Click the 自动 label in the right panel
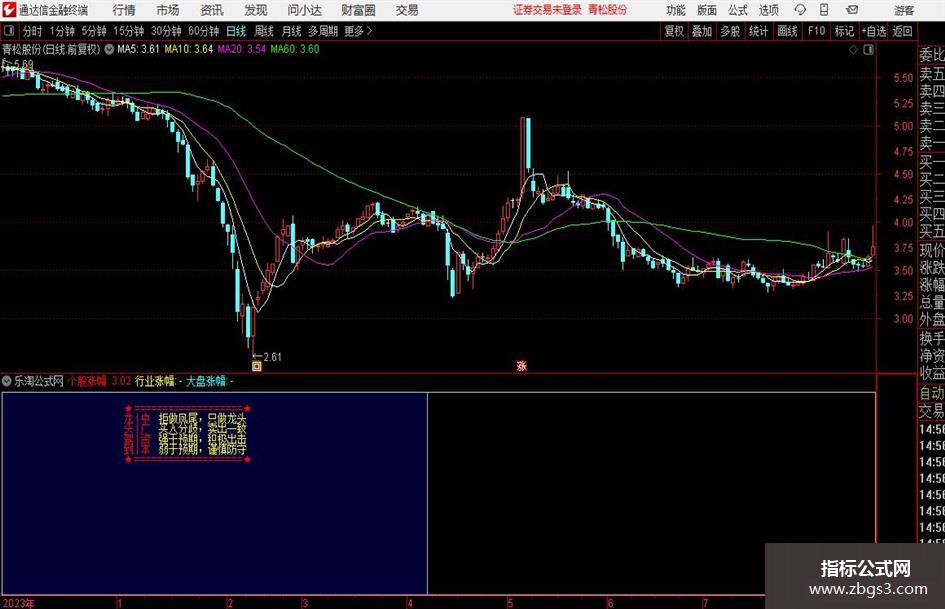 click(x=931, y=393)
